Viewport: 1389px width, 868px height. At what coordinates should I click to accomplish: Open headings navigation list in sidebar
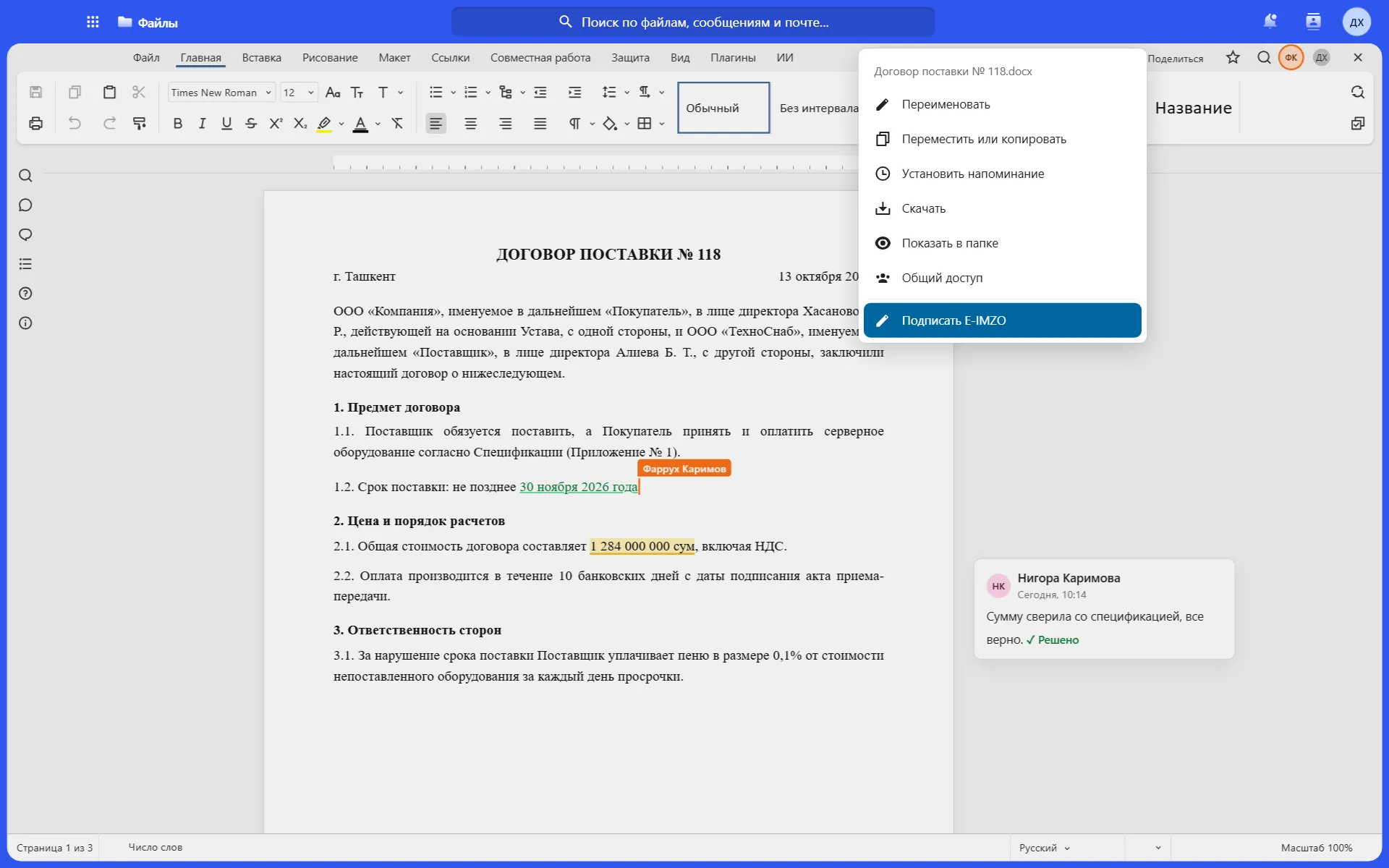tap(25, 264)
